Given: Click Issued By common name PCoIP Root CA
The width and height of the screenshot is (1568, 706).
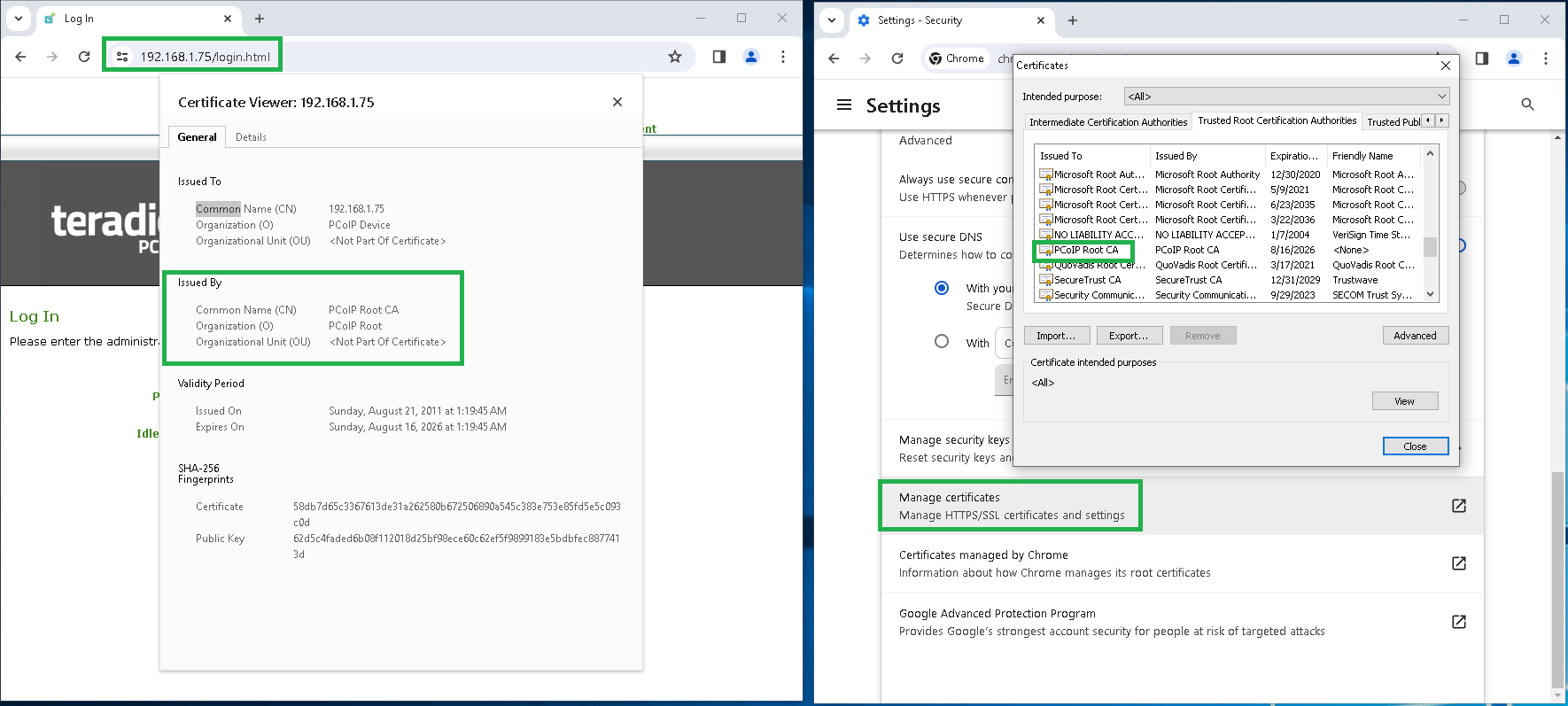Looking at the screenshot, I should pyautogui.click(x=363, y=310).
